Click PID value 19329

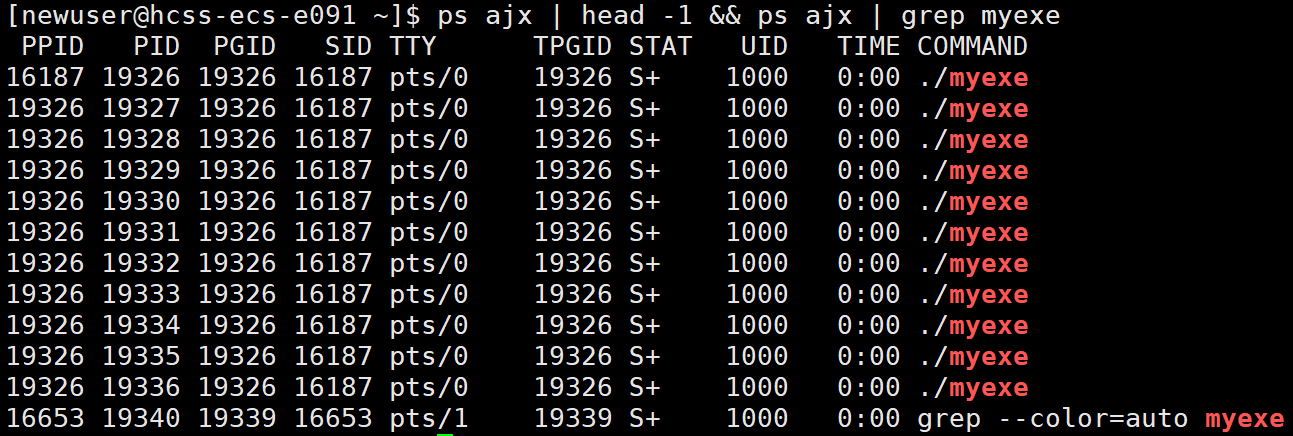tap(141, 170)
